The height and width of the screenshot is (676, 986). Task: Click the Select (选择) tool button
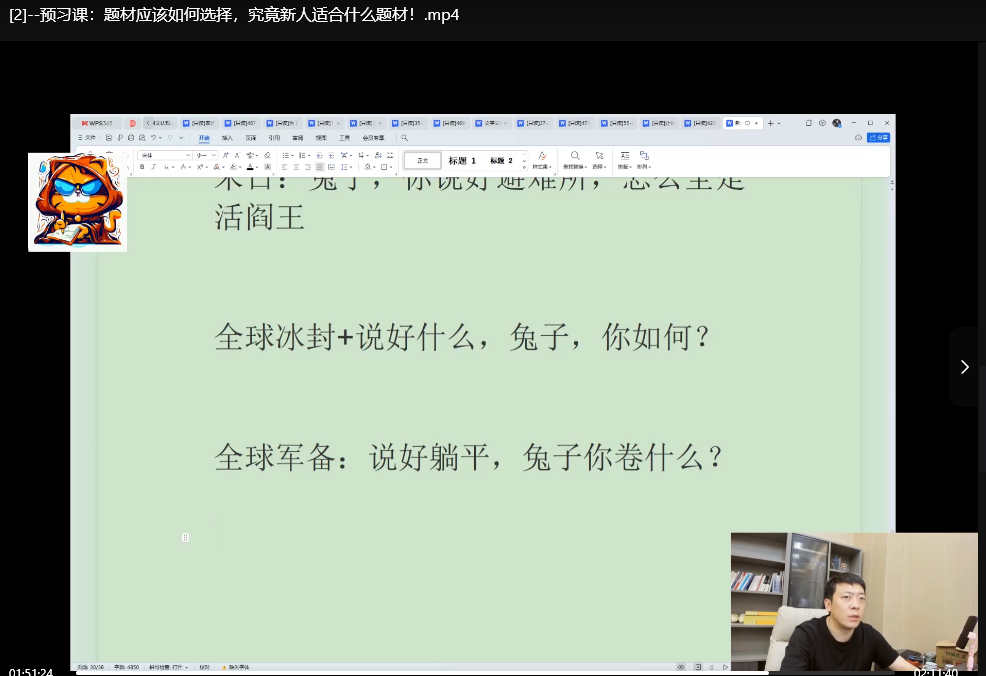click(x=599, y=160)
